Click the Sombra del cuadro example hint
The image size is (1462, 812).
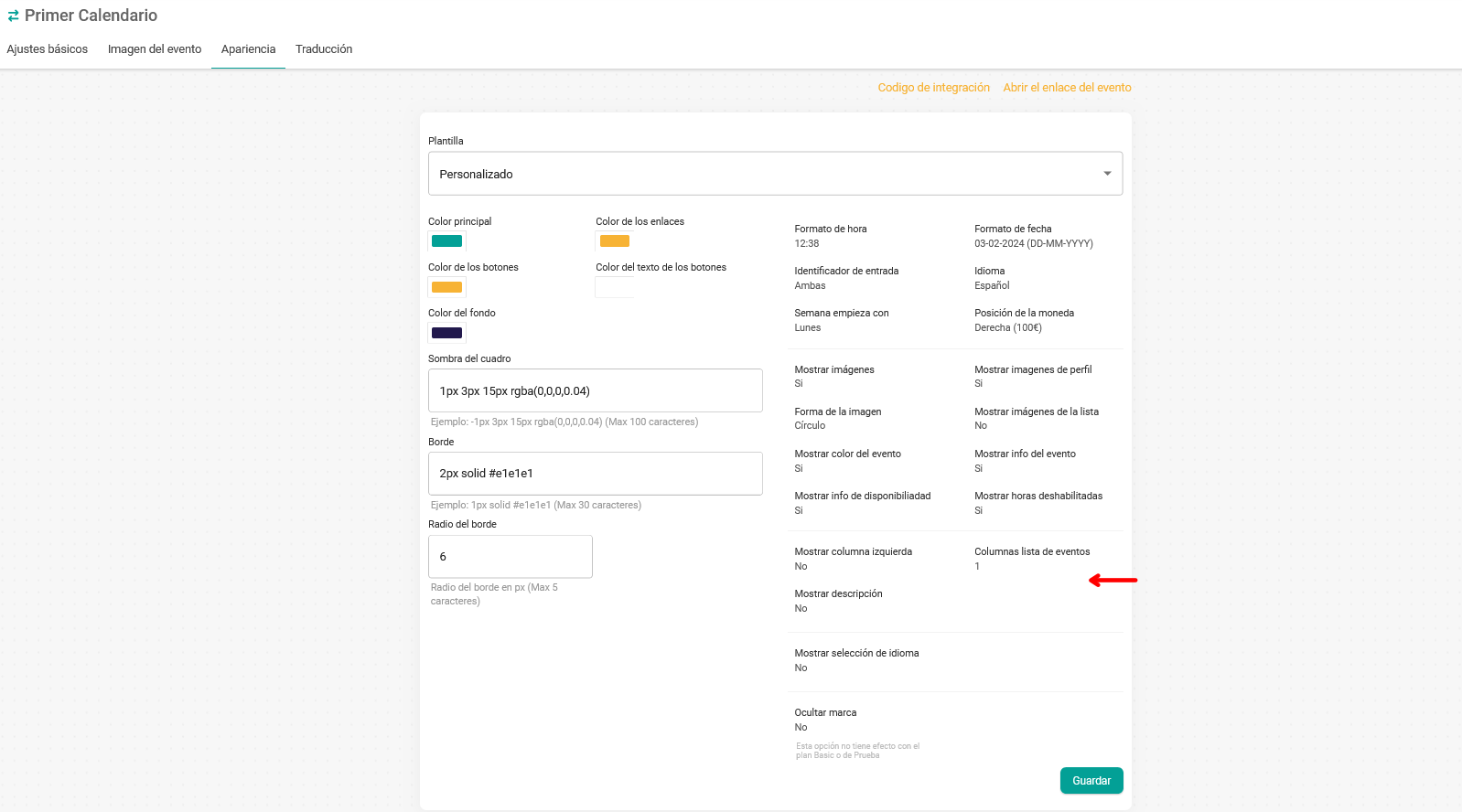coord(564,422)
